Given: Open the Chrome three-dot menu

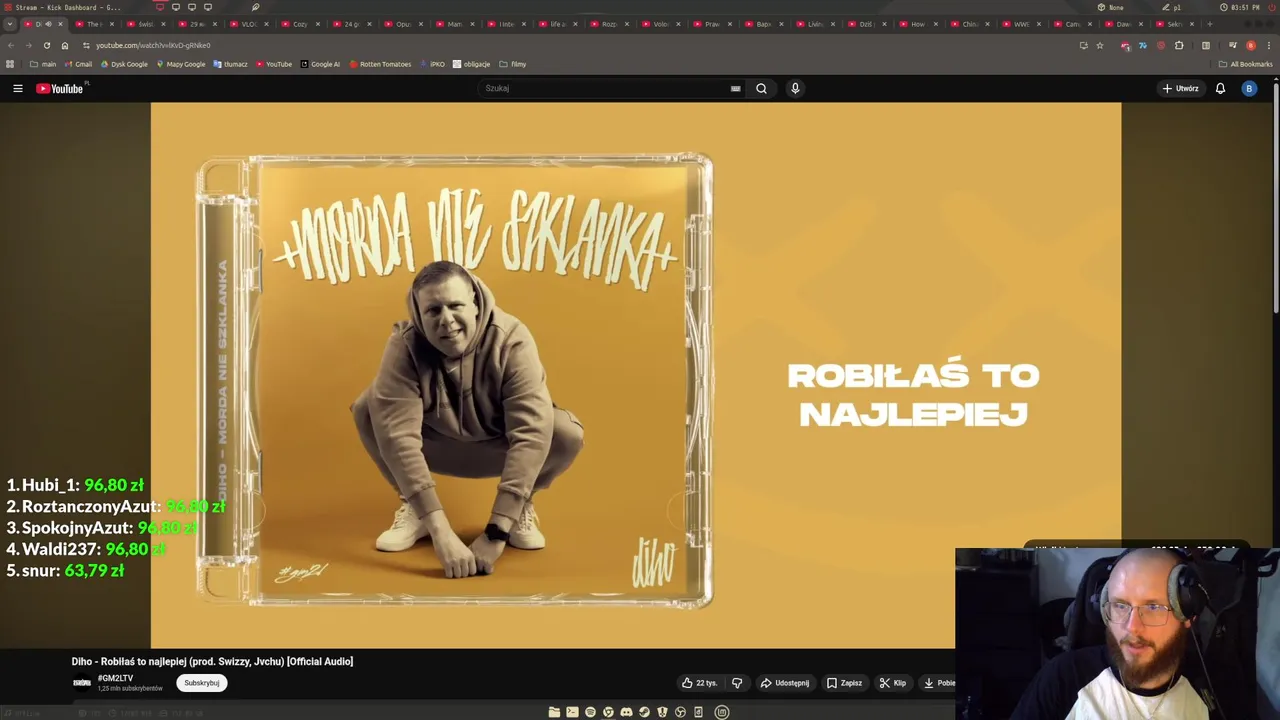Looking at the screenshot, I should point(1269,45).
